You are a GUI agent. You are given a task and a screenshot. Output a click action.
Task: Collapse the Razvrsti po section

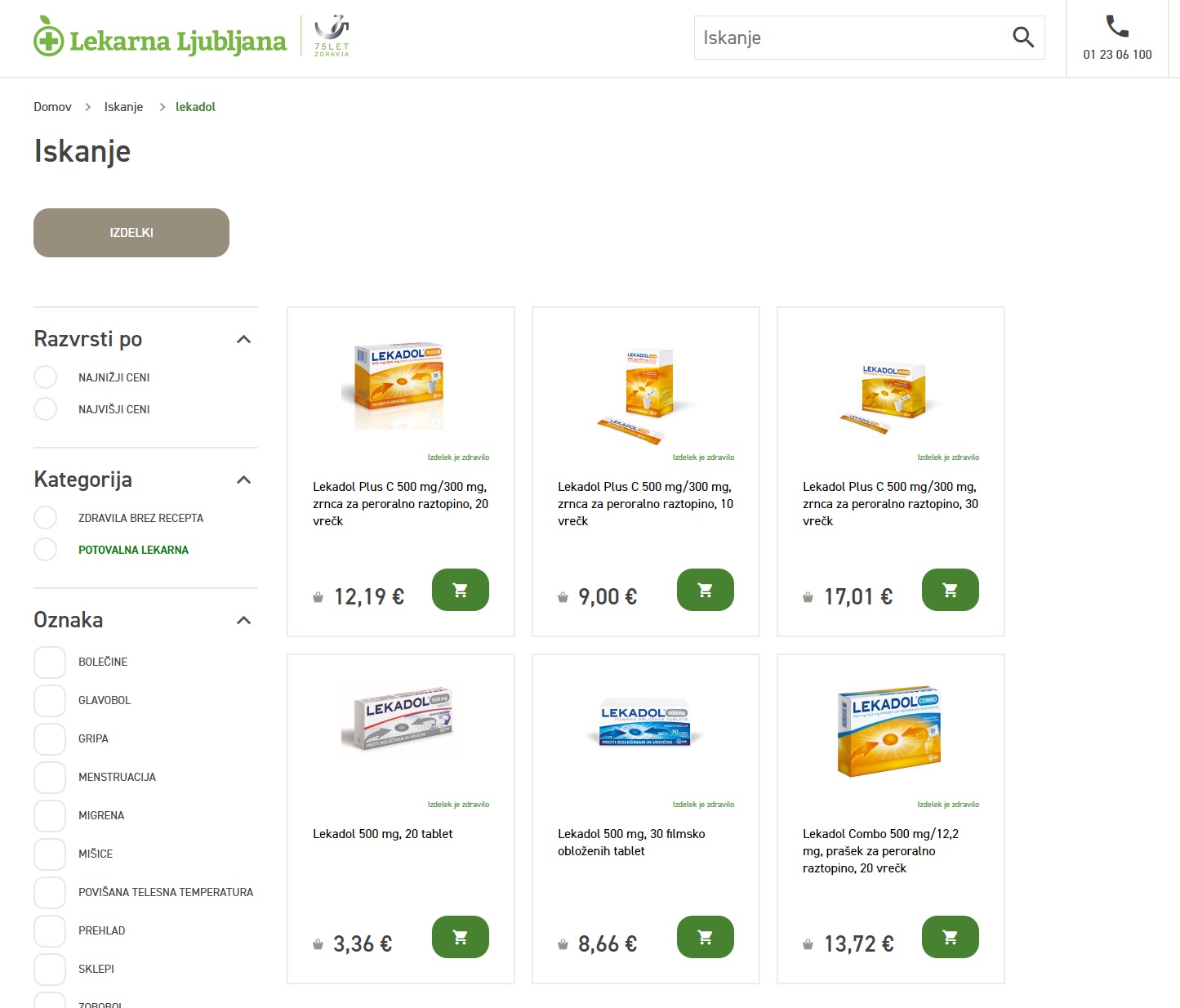tap(243, 339)
